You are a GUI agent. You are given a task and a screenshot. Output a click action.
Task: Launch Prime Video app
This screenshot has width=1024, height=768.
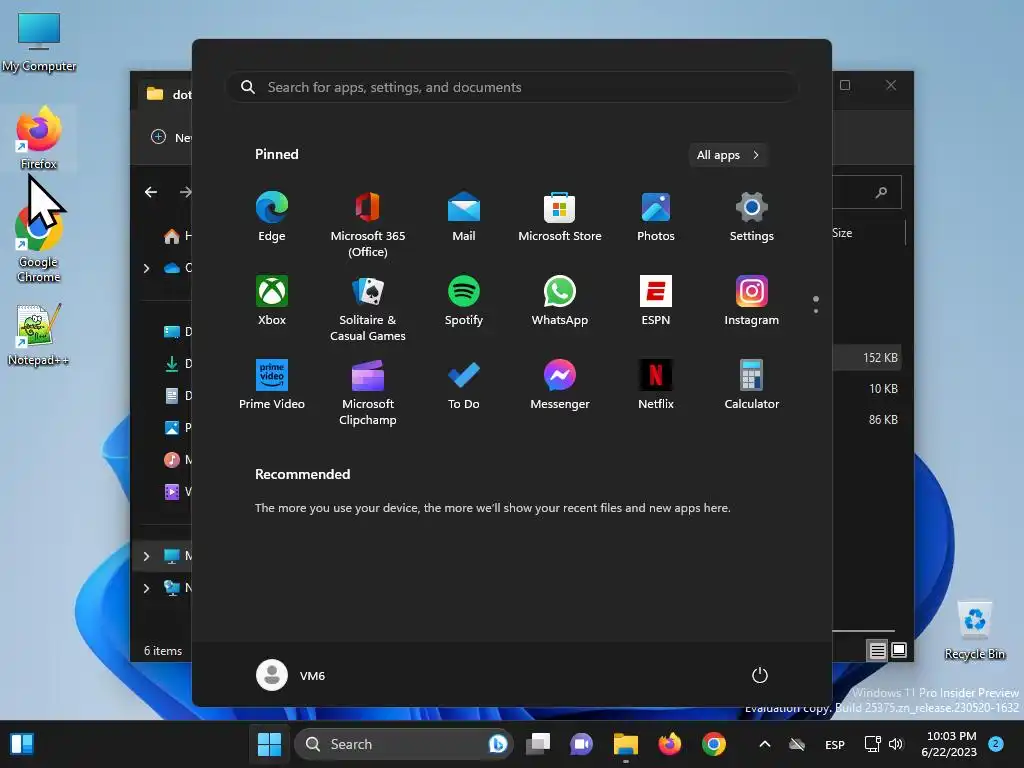tap(272, 385)
